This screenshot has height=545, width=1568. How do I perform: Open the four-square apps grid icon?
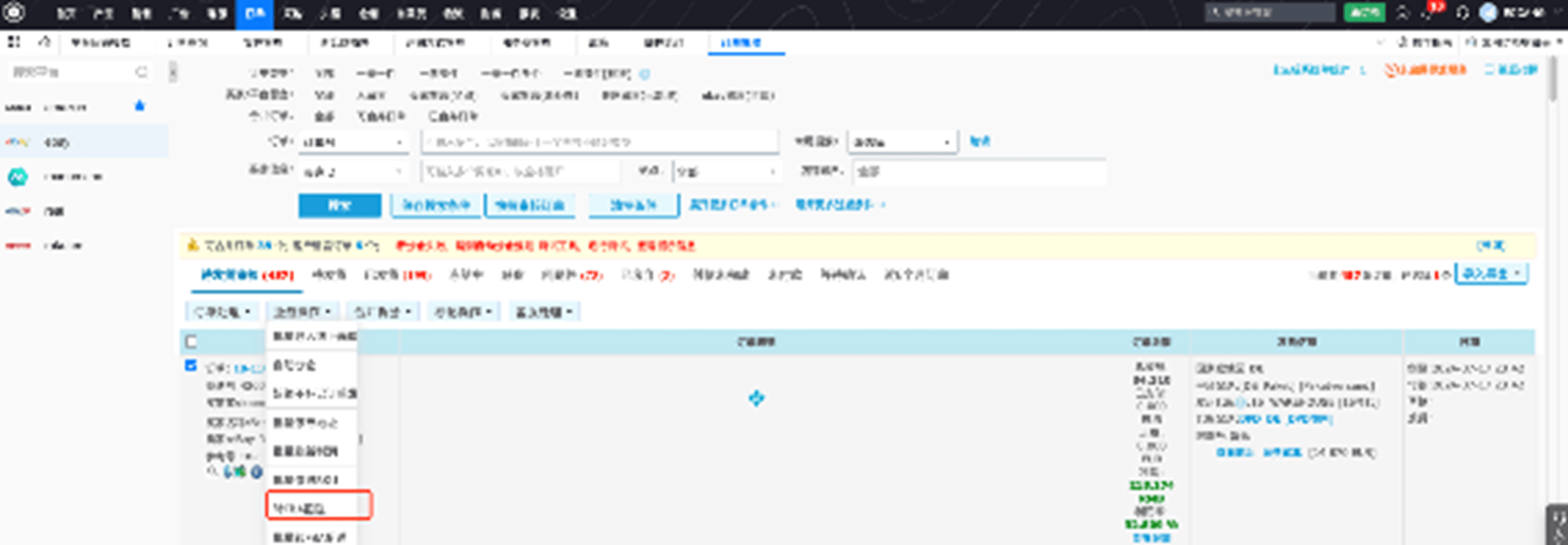coord(13,42)
